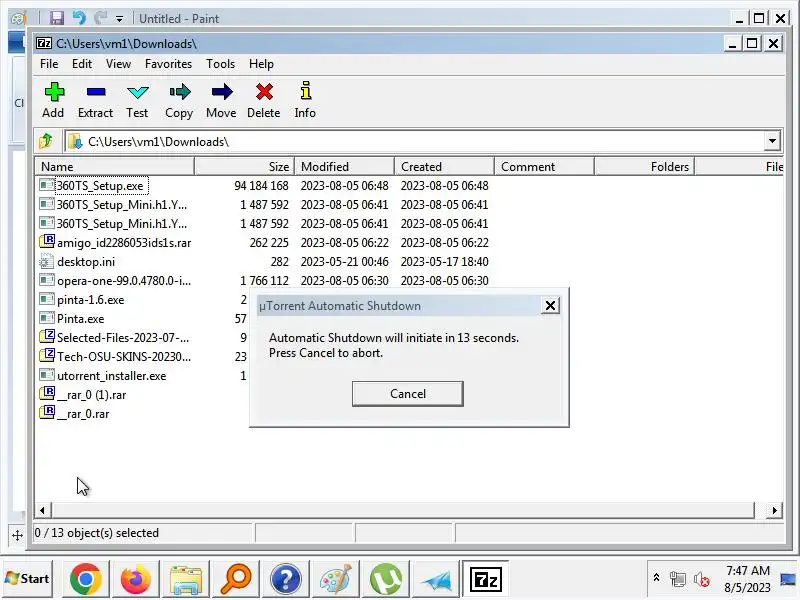Click the desktop.ini gear file icon
This screenshot has width=800, height=600.
47,262
